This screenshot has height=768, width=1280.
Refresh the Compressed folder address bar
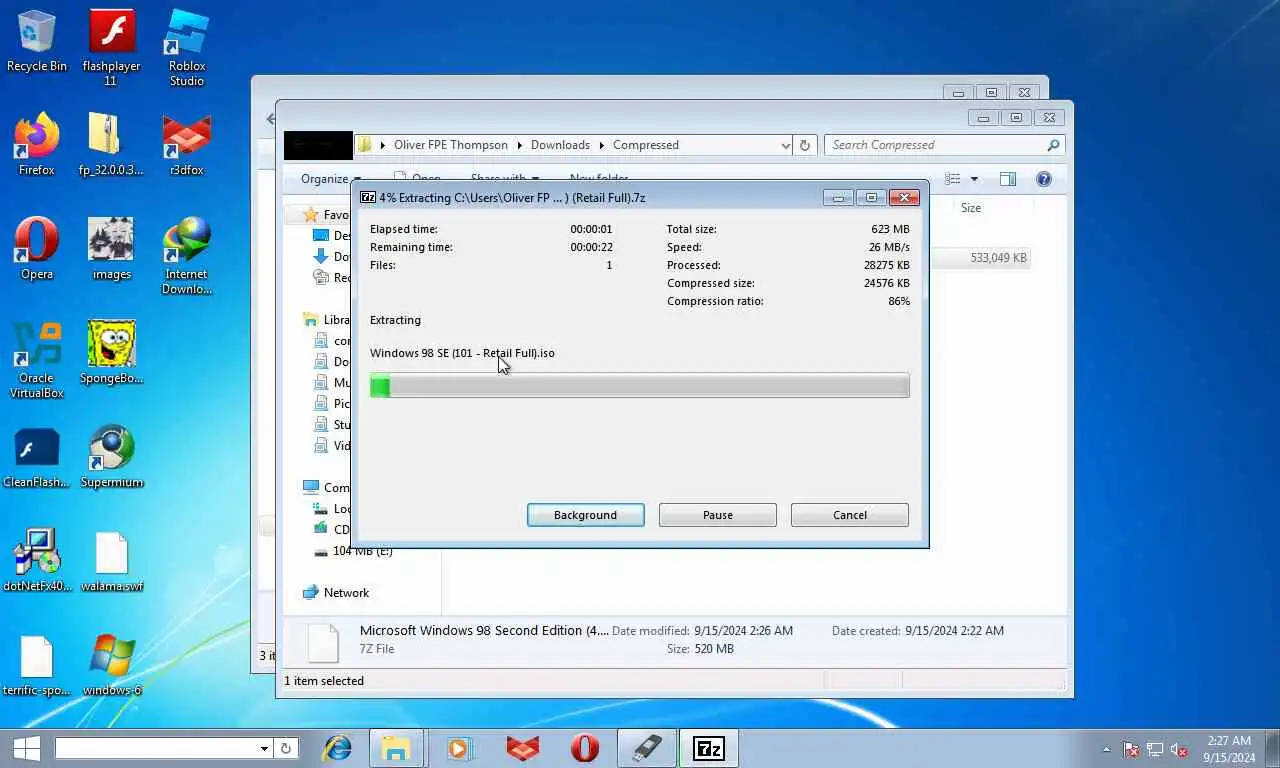coord(805,145)
